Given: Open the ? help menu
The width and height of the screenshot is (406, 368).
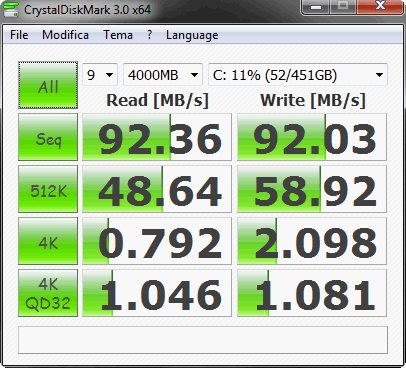Looking at the screenshot, I should pos(149,35).
